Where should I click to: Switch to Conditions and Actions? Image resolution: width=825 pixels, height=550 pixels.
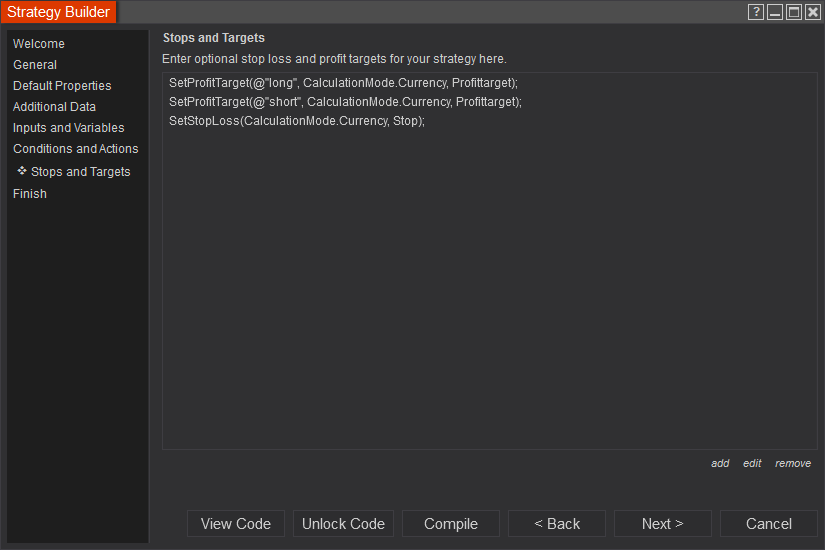[x=76, y=149]
